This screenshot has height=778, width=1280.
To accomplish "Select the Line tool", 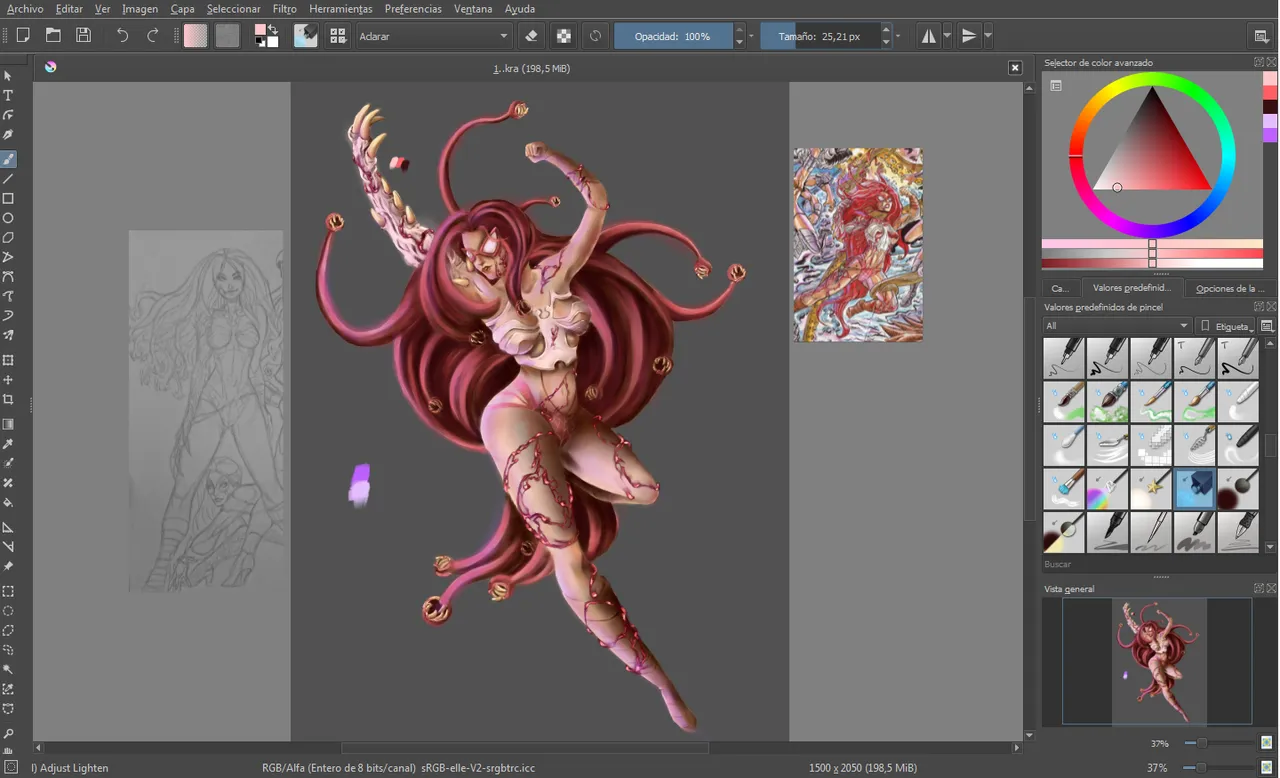I will [8, 179].
